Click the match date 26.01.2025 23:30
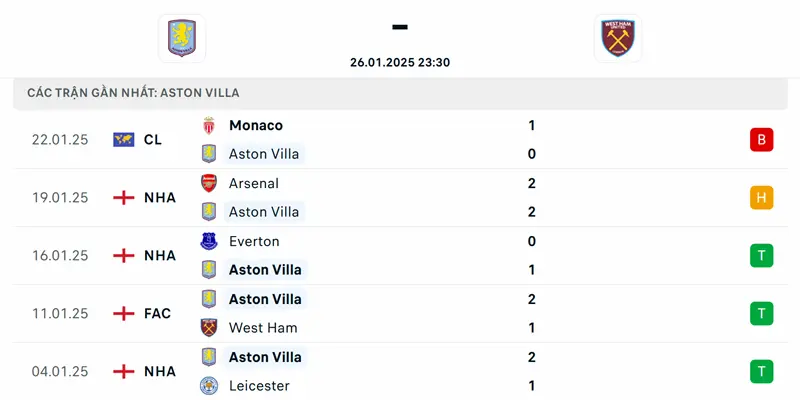Screen dimensions: 800x400 point(400,62)
